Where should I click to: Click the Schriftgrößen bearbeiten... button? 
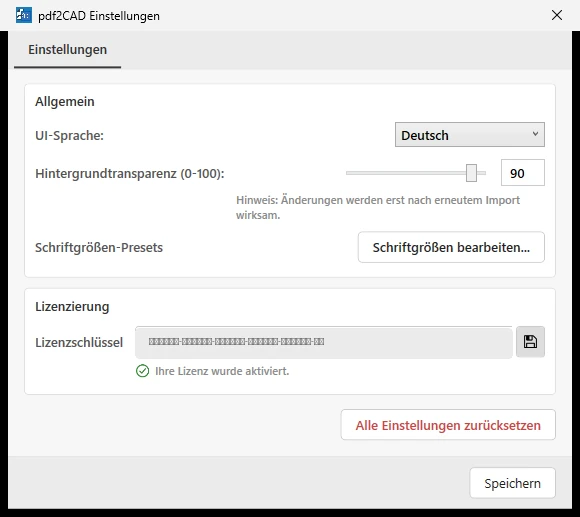point(451,247)
